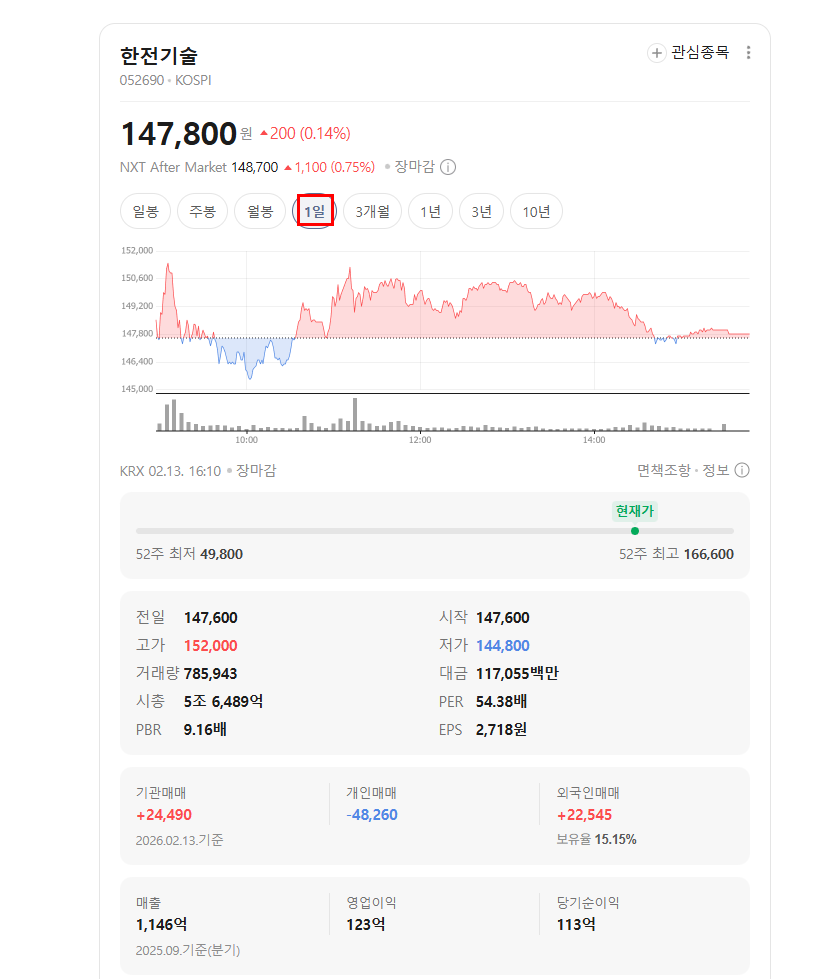Image resolution: width=828 pixels, height=979 pixels.
Task: Click the PBR value 9.16배
Action: tap(205, 729)
